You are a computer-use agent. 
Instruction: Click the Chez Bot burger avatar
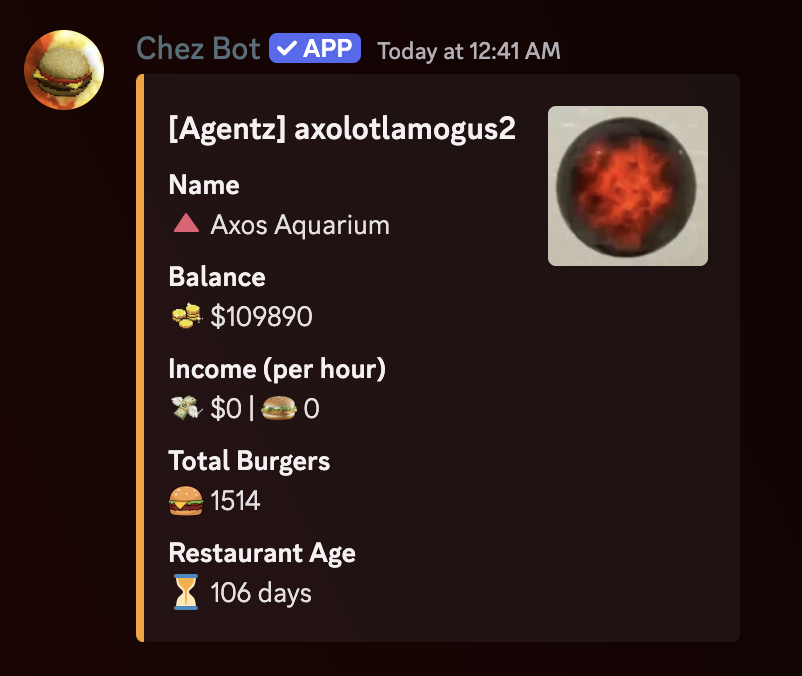click(x=63, y=70)
